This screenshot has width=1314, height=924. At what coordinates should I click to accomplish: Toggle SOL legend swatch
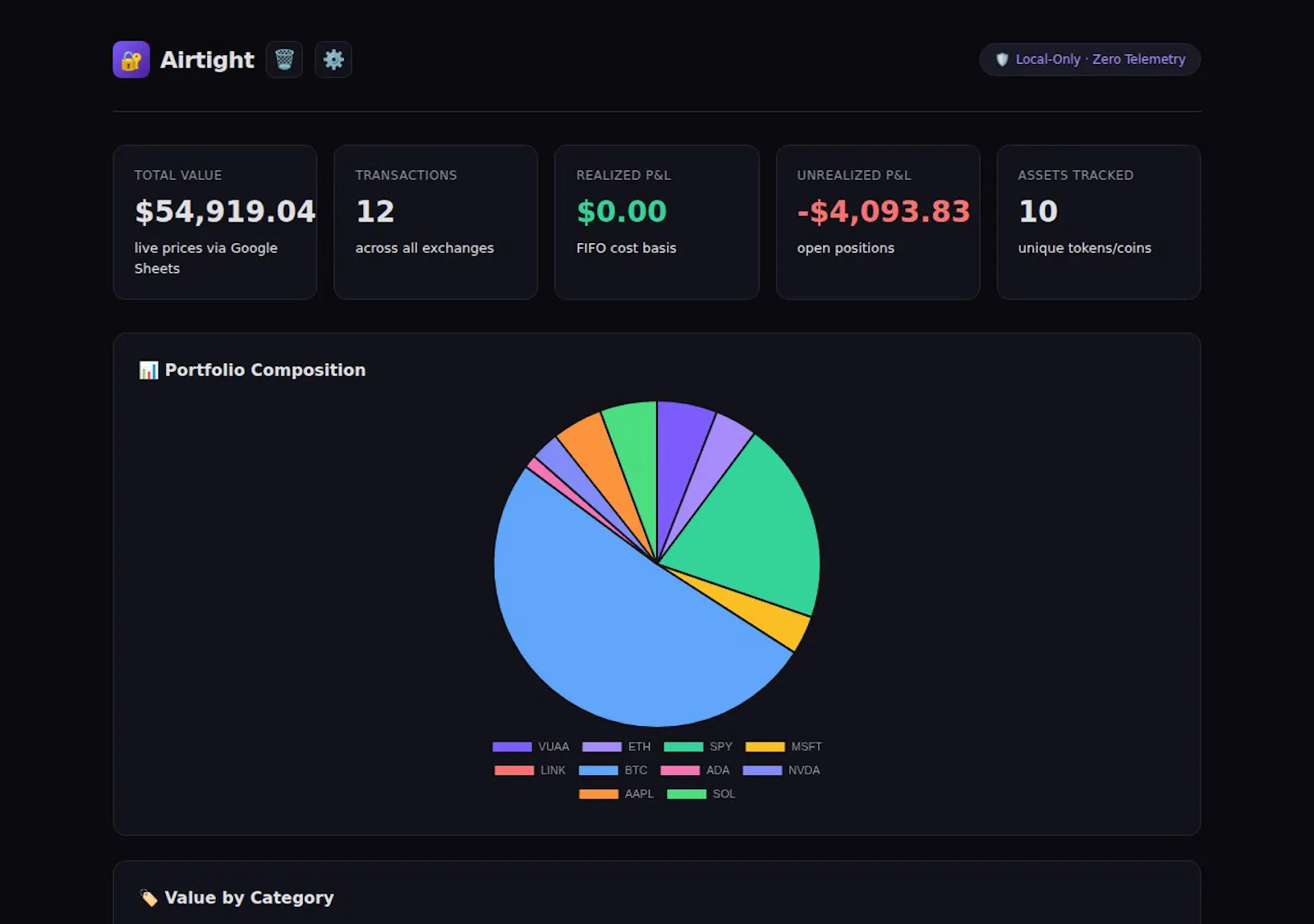687,794
